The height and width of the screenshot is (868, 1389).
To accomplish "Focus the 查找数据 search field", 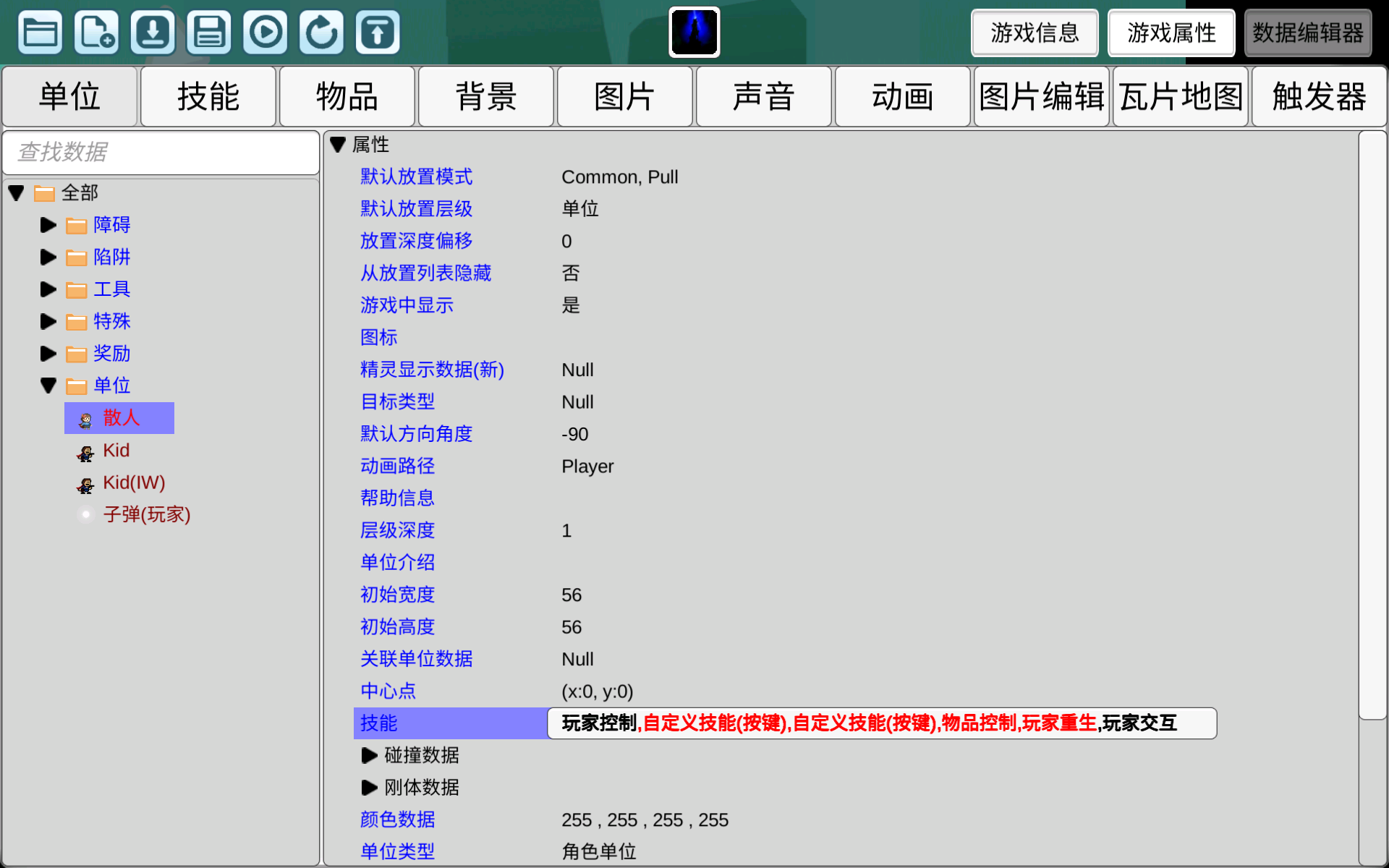I will coord(161,152).
